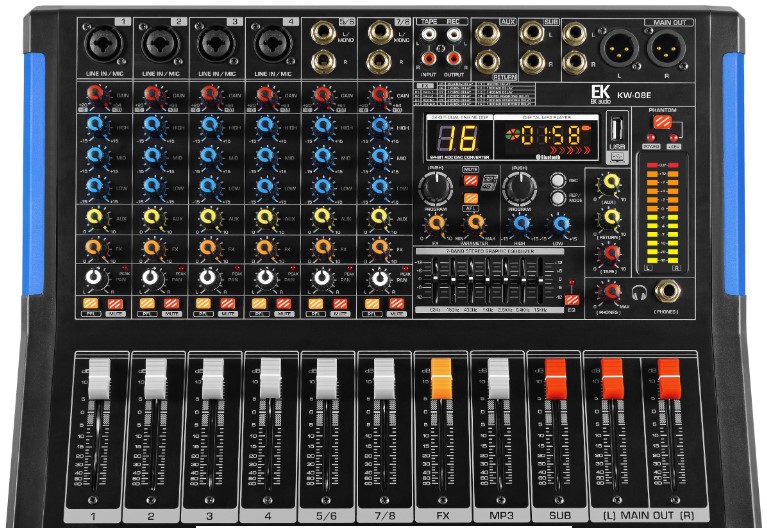767x528 pixels.
Task: Click channel 5/6 L/MONO input jack
Action: (323, 33)
